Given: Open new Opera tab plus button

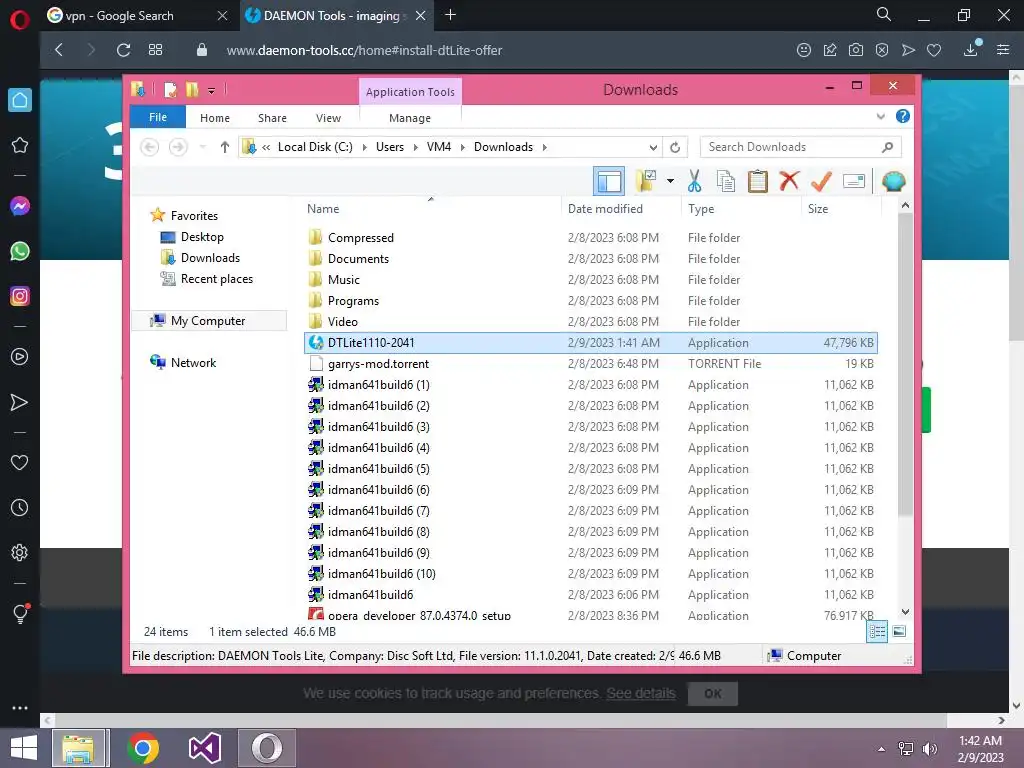Looking at the screenshot, I should tap(451, 15).
